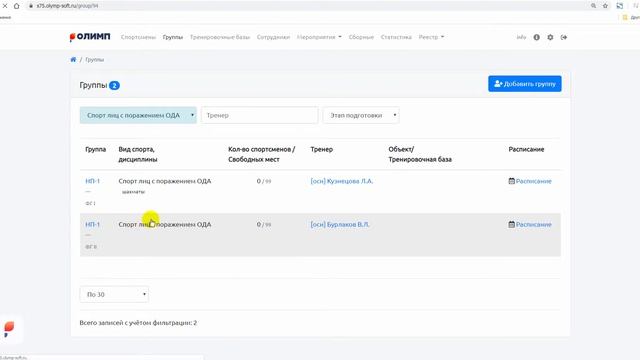Open Расписание for Кузнецова's group
The image size is (640, 360).
tap(530, 181)
